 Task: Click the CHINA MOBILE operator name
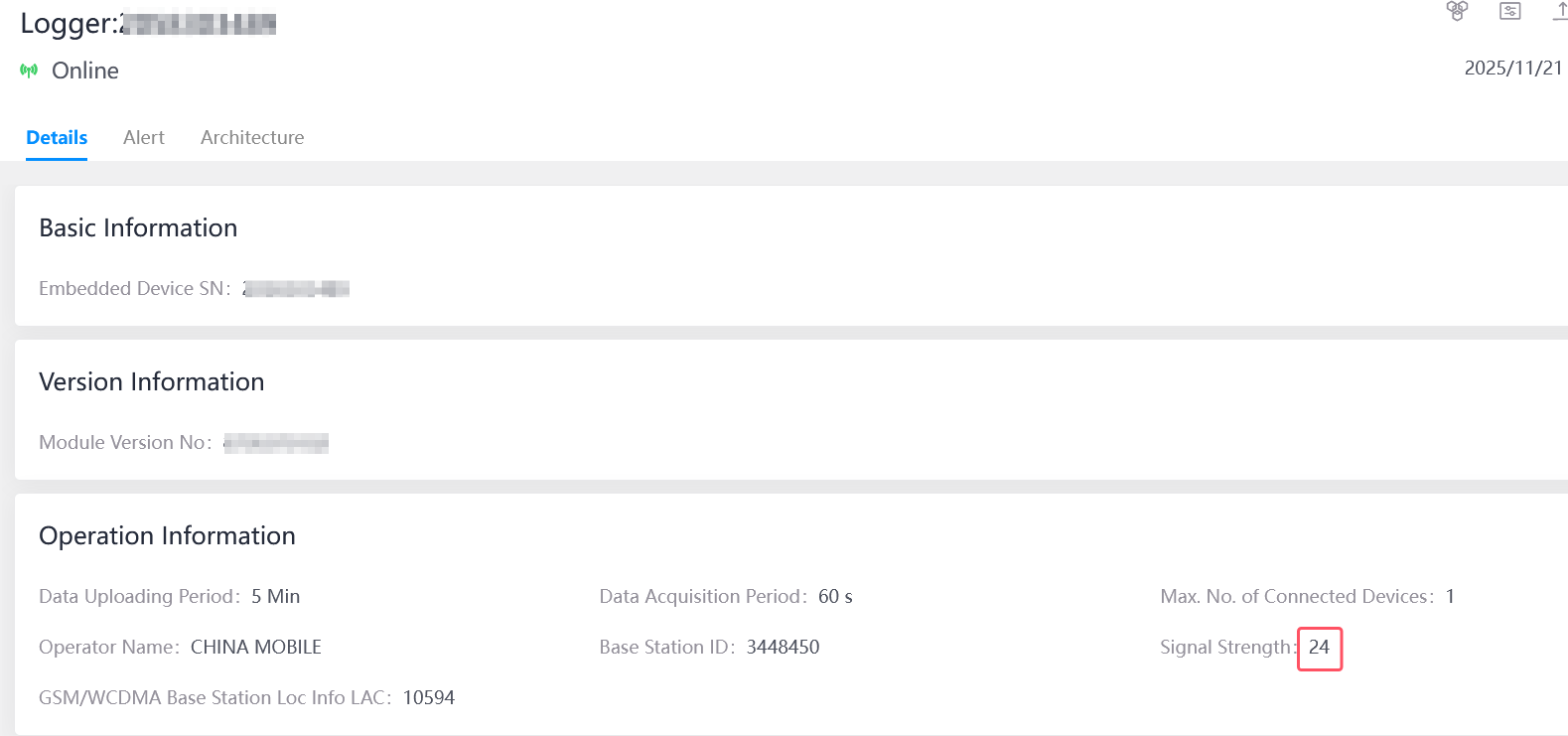click(256, 648)
